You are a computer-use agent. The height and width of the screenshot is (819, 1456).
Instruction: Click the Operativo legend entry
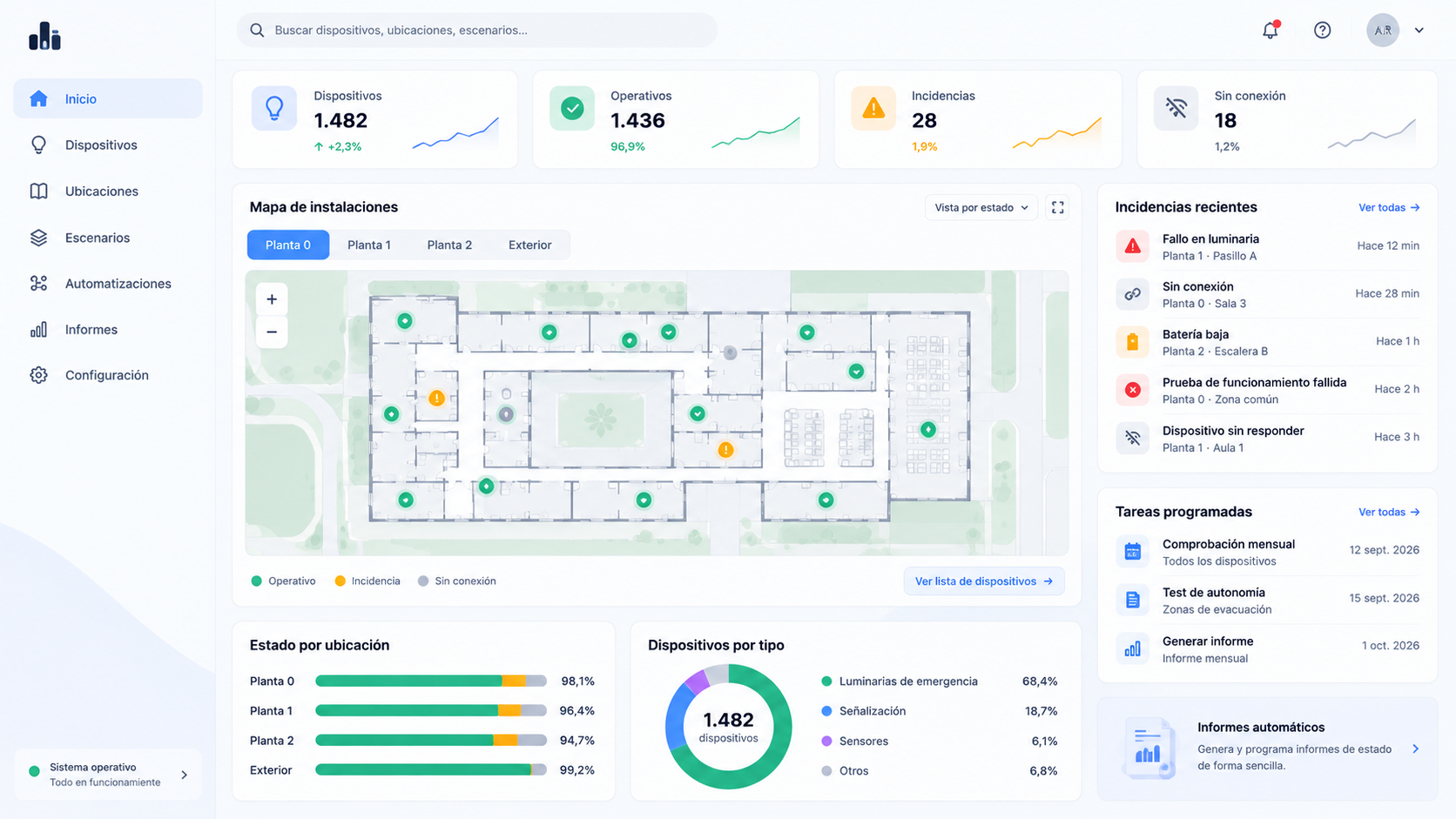(283, 581)
